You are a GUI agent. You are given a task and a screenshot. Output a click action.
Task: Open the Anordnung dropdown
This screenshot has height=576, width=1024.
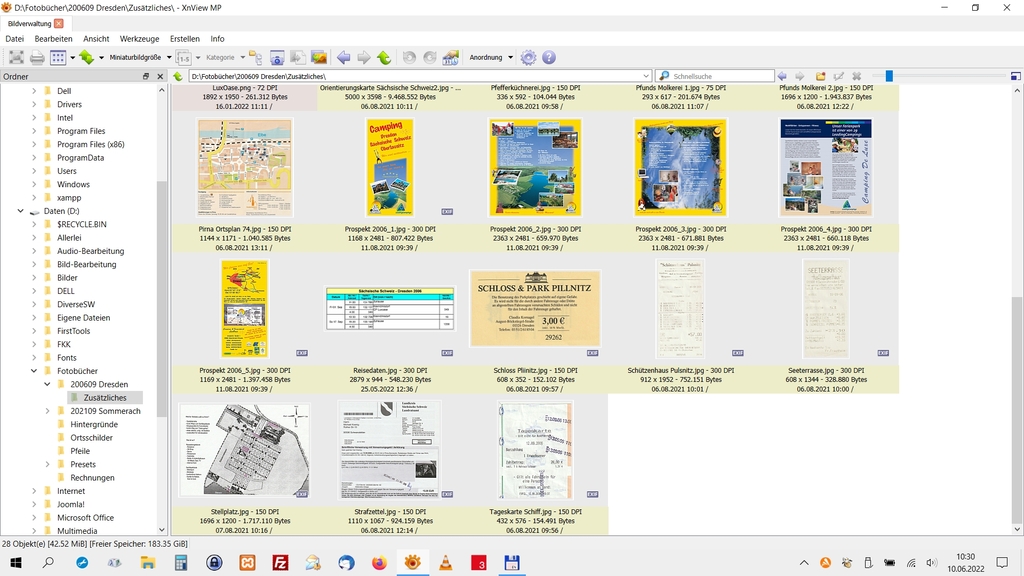point(491,58)
